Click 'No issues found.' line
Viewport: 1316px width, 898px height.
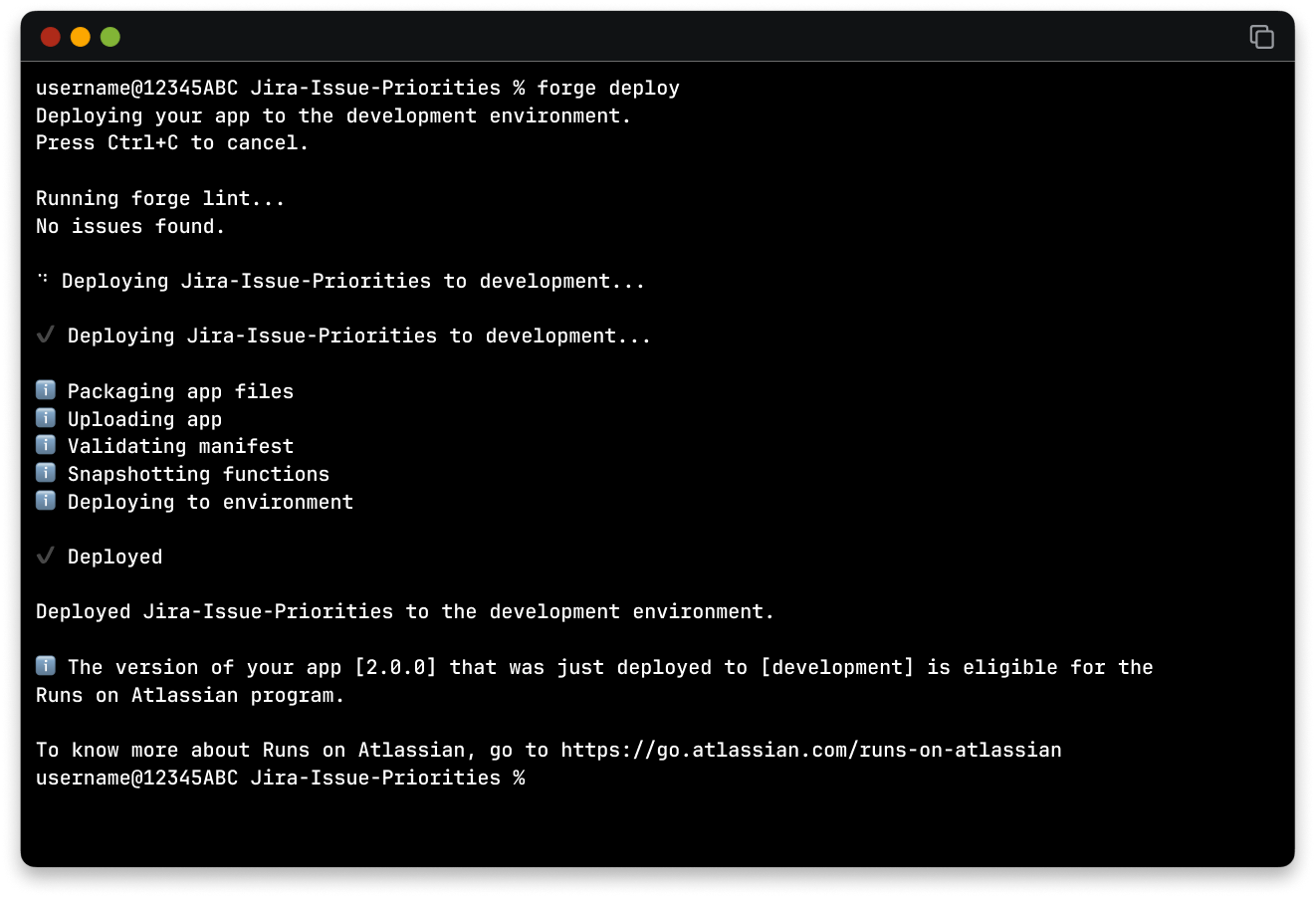tap(130, 226)
